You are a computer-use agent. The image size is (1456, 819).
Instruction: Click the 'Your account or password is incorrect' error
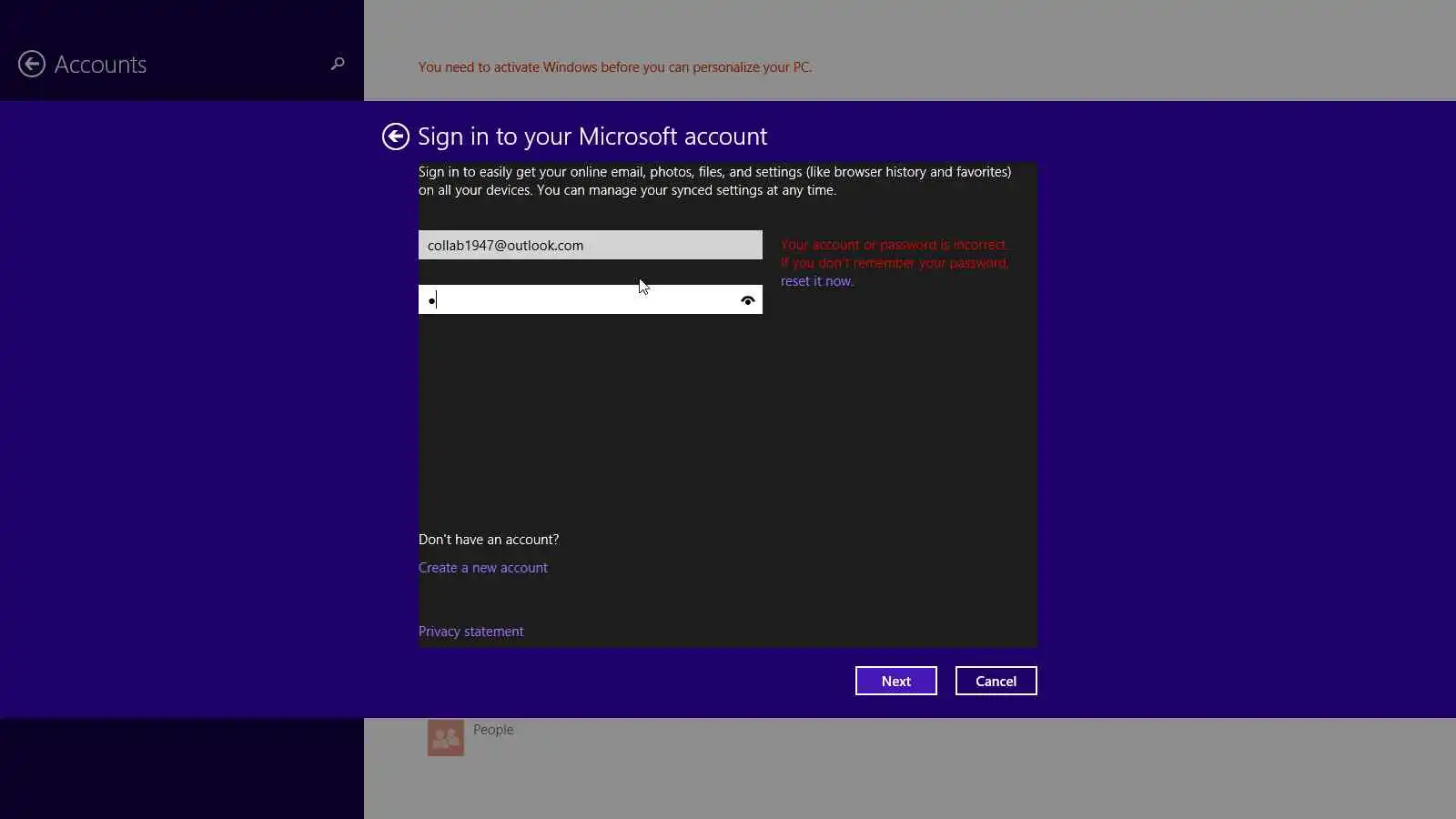coord(895,245)
